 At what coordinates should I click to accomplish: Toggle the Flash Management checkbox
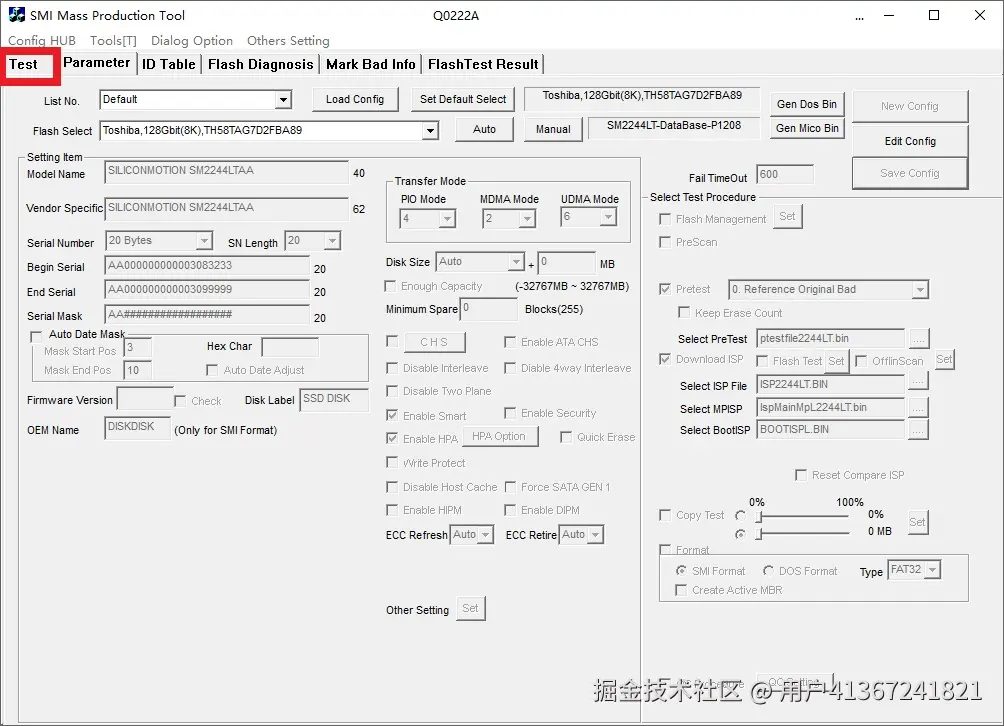point(665,219)
